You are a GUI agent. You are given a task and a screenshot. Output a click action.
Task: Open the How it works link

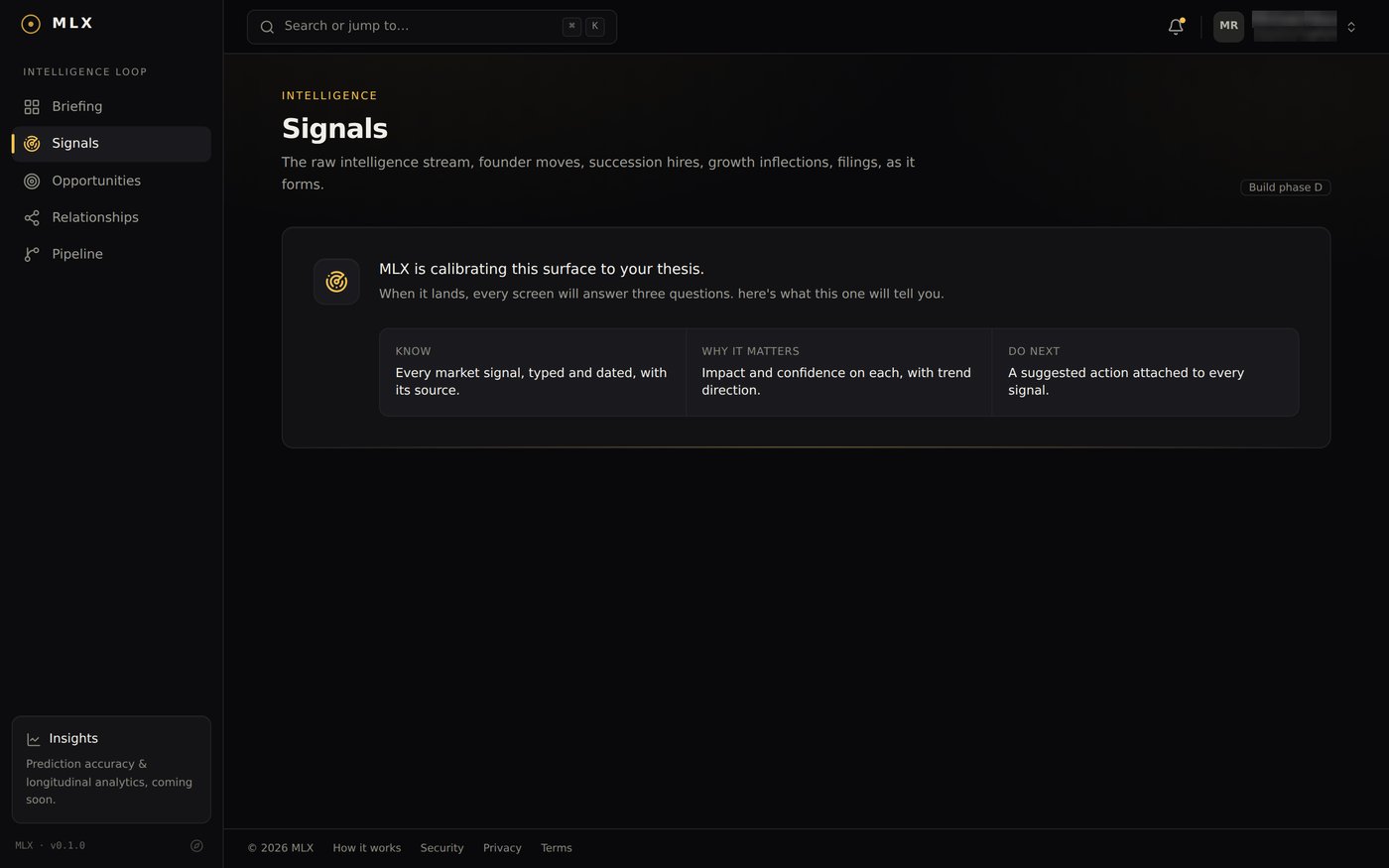click(x=367, y=848)
